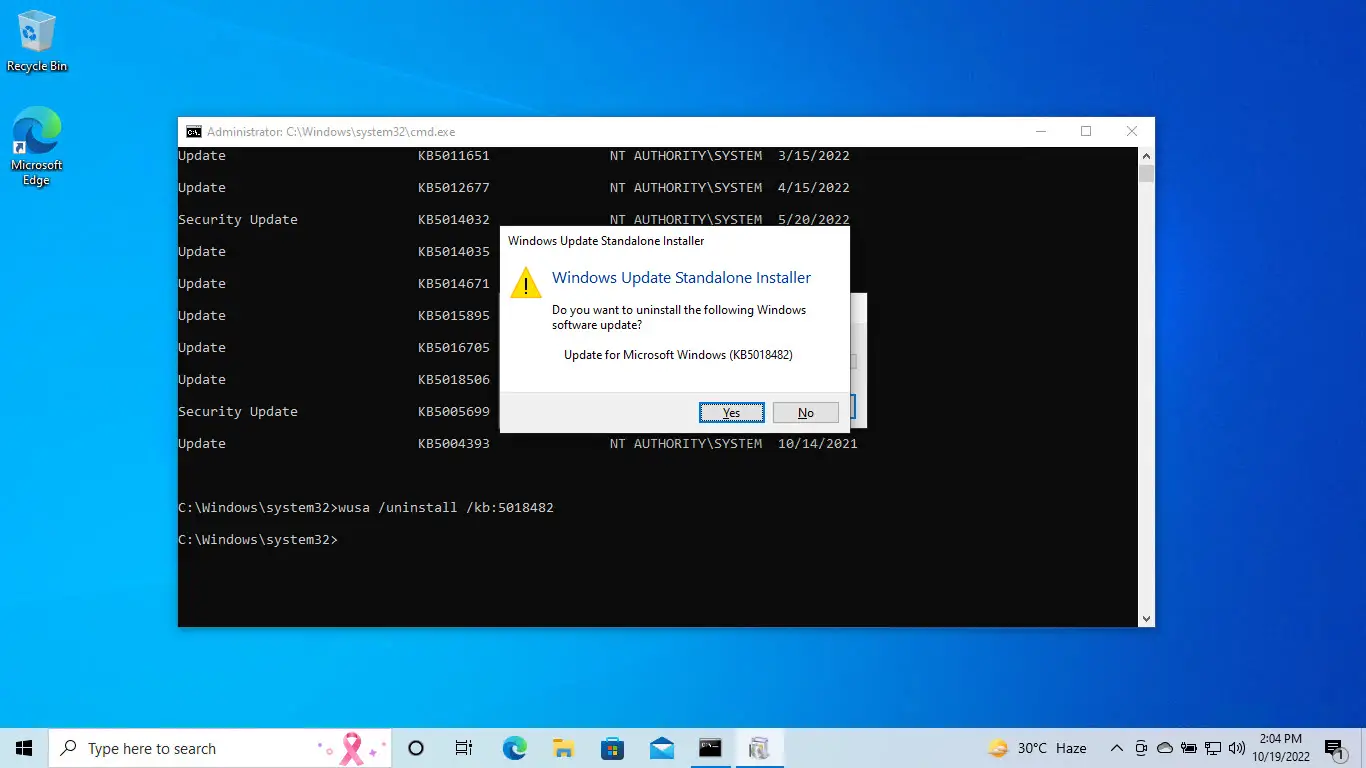Open weather widget showing 30°C Haze
1366x768 pixels.
[1037, 748]
